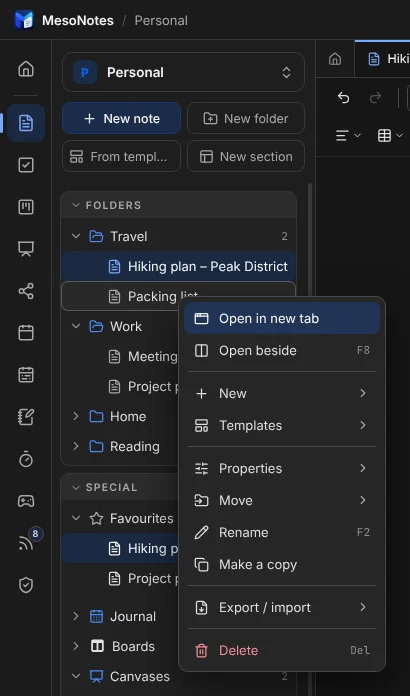Viewport: 410px width, 696px height.
Task: Expand the Journal group
Action: [76, 617]
